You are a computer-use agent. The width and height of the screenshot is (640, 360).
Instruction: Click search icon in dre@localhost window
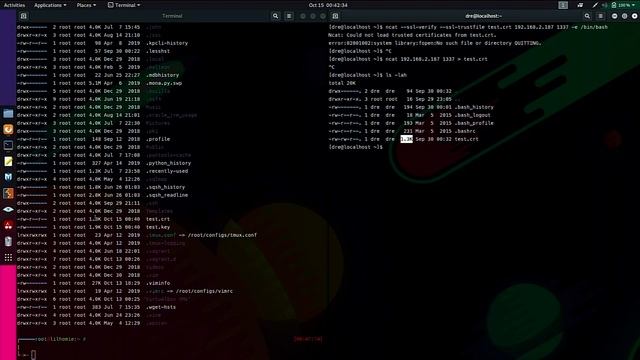587,16
